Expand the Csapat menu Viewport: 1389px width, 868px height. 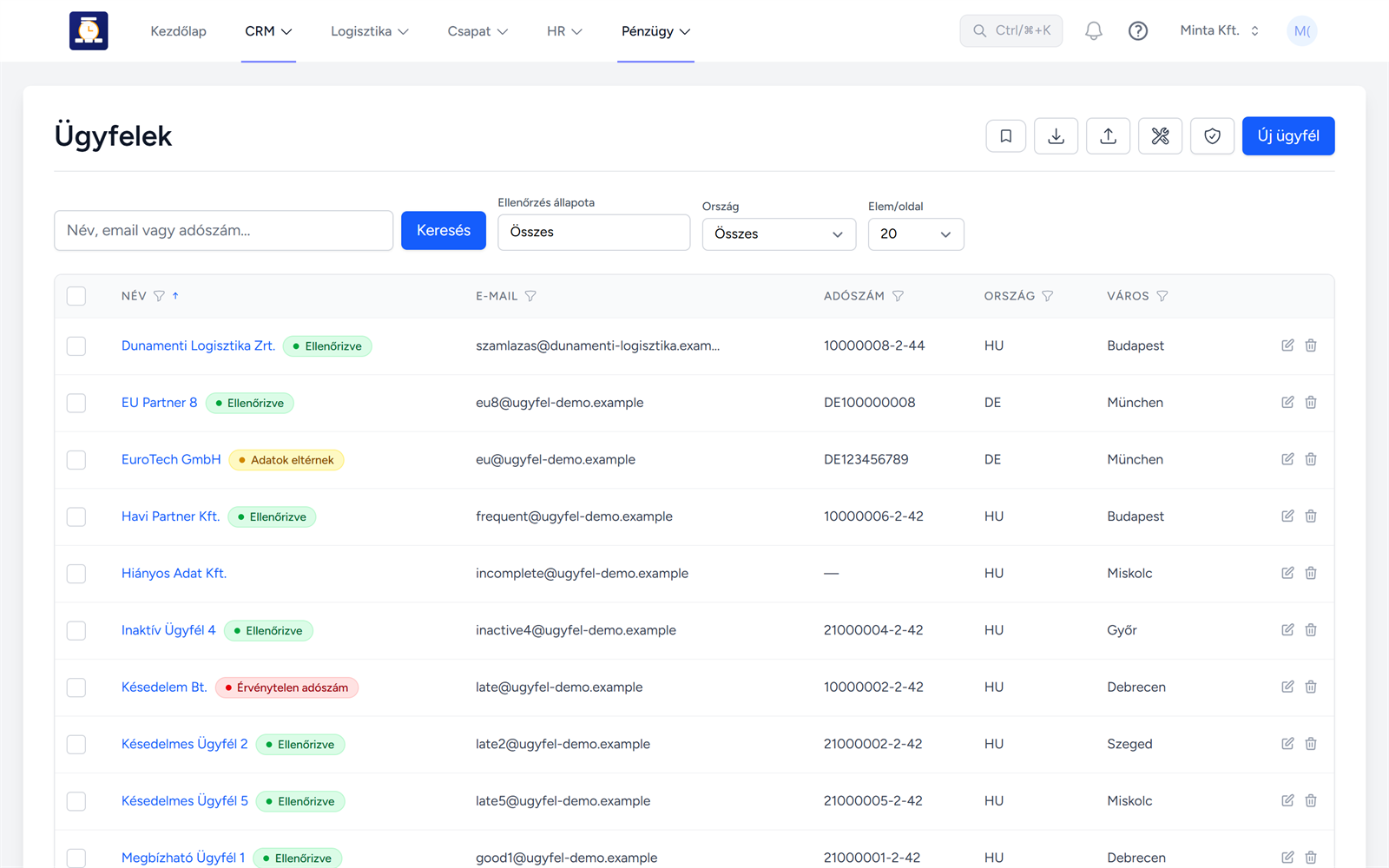(x=477, y=31)
